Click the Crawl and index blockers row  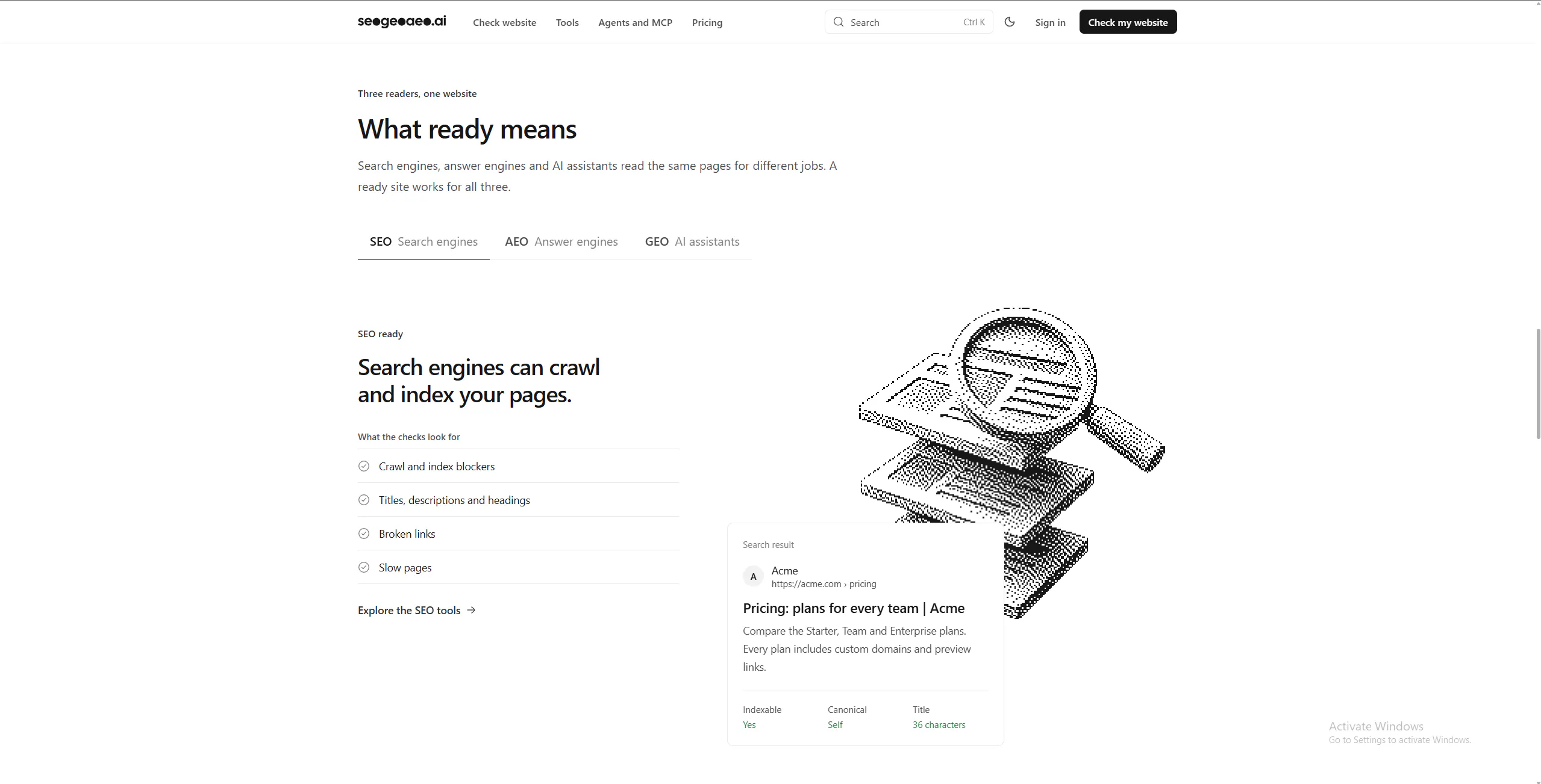[519, 466]
